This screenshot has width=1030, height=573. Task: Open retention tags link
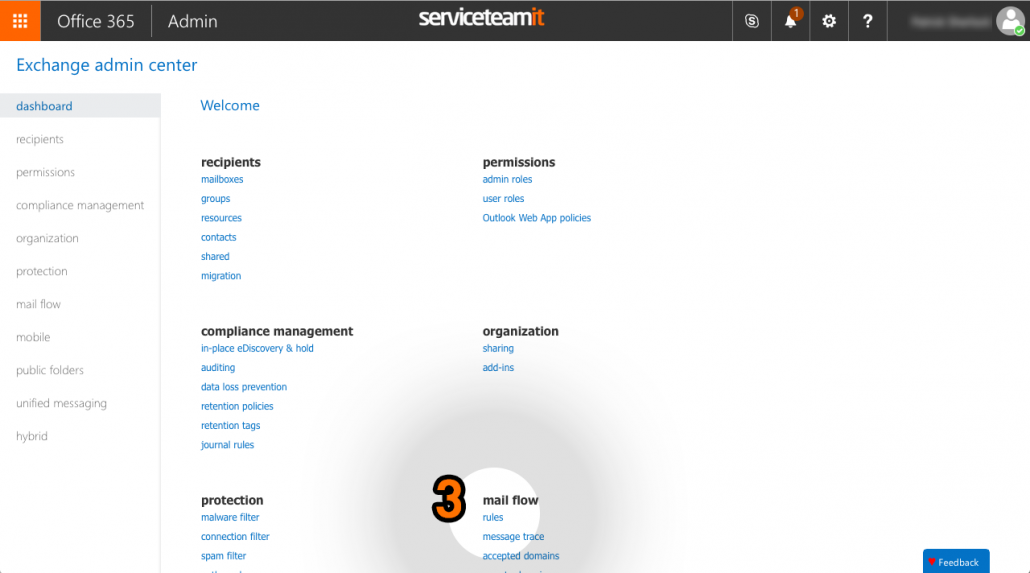click(x=231, y=426)
